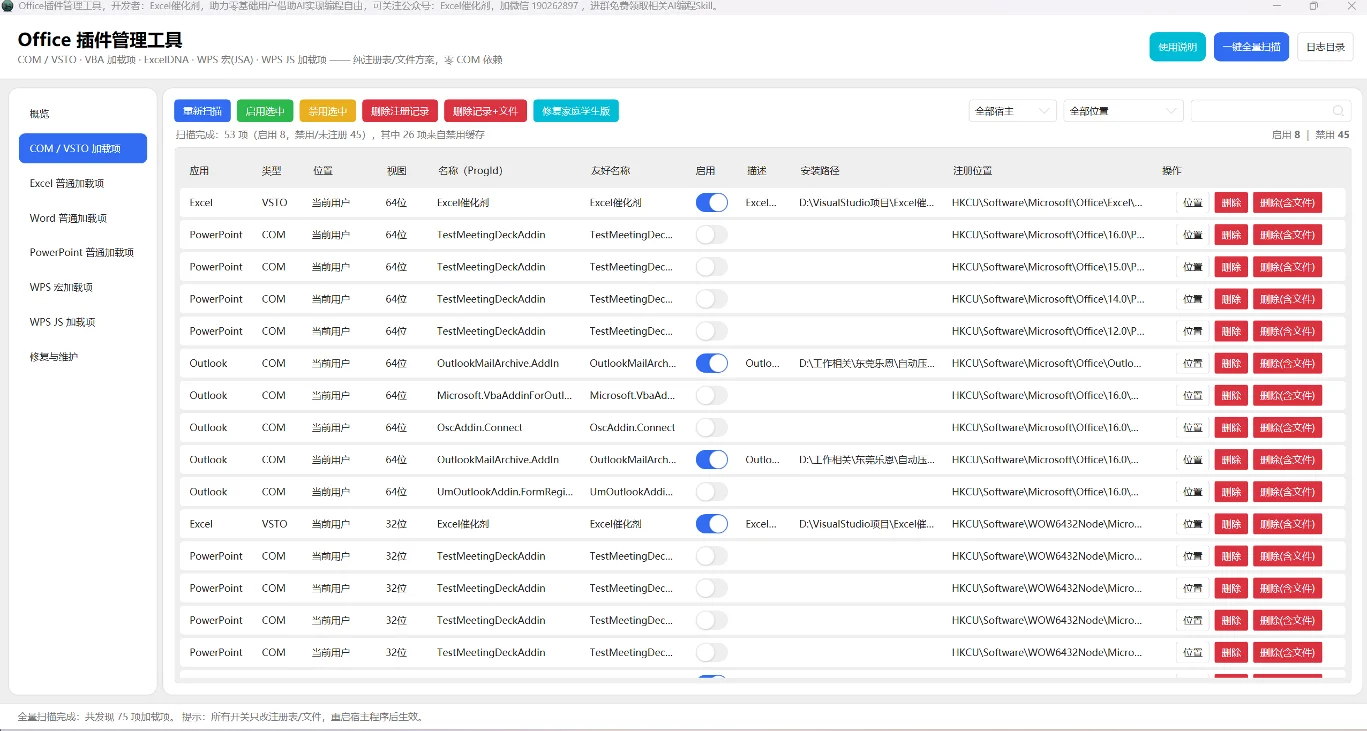Click 删除 for the PowerPoint Office\14.0 row
Viewport: 1367px width, 731px height.
pos(1231,299)
